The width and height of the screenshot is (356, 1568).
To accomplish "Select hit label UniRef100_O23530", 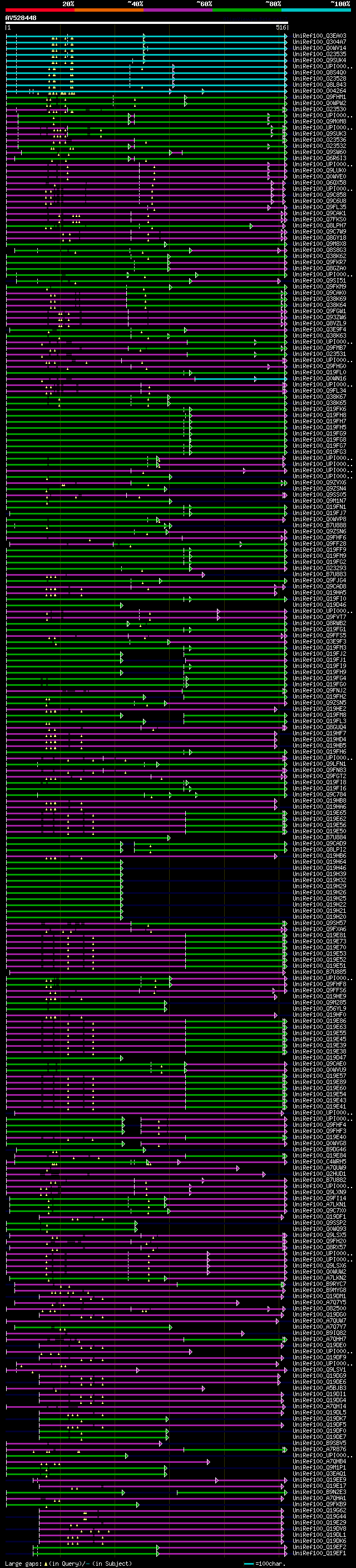I will pyautogui.click(x=319, y=109).
